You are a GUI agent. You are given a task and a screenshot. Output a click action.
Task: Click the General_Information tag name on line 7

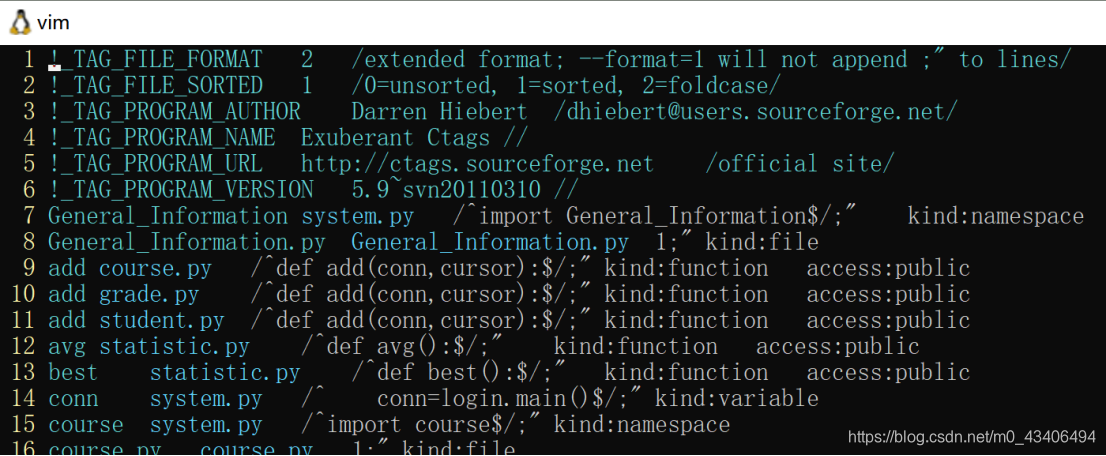click(168, 216)
